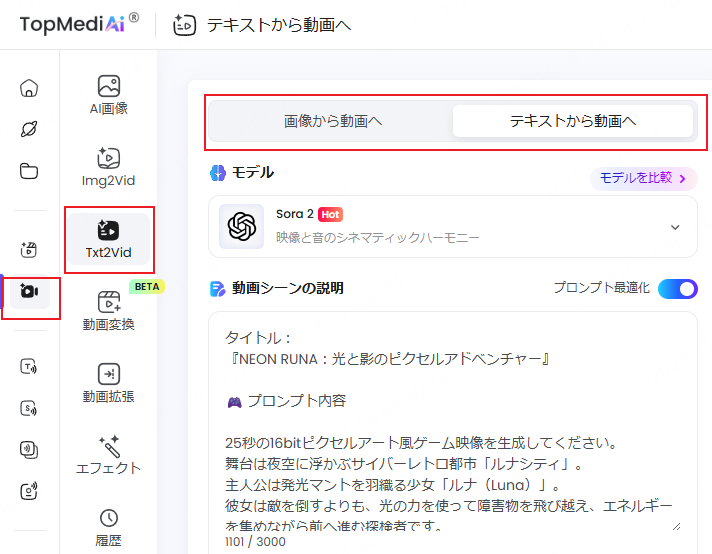712x554 pixels.
Task: Click the text-to-video header icon
Action: (184, 25)
